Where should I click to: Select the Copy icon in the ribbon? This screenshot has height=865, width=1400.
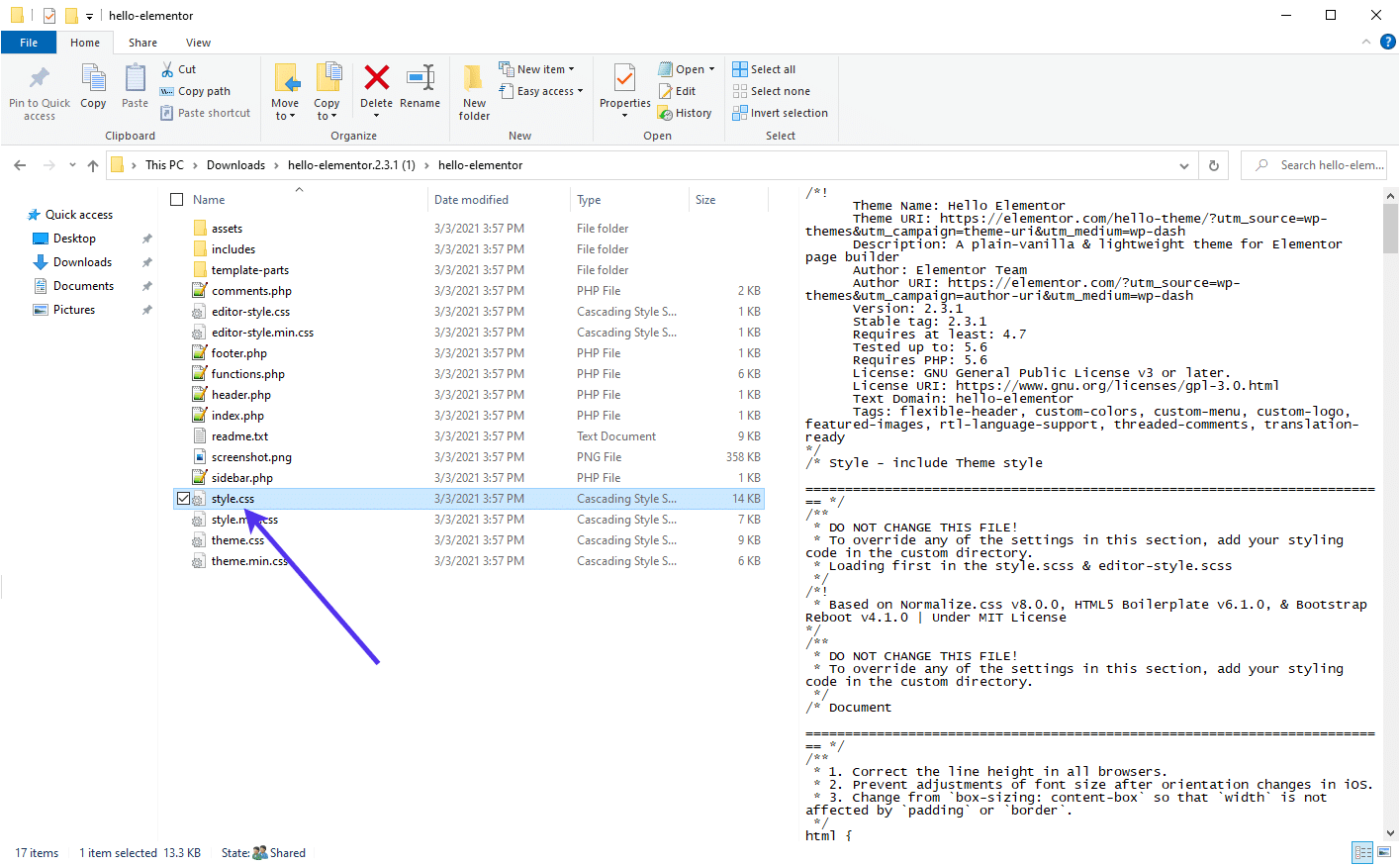[x=93, y=87]
